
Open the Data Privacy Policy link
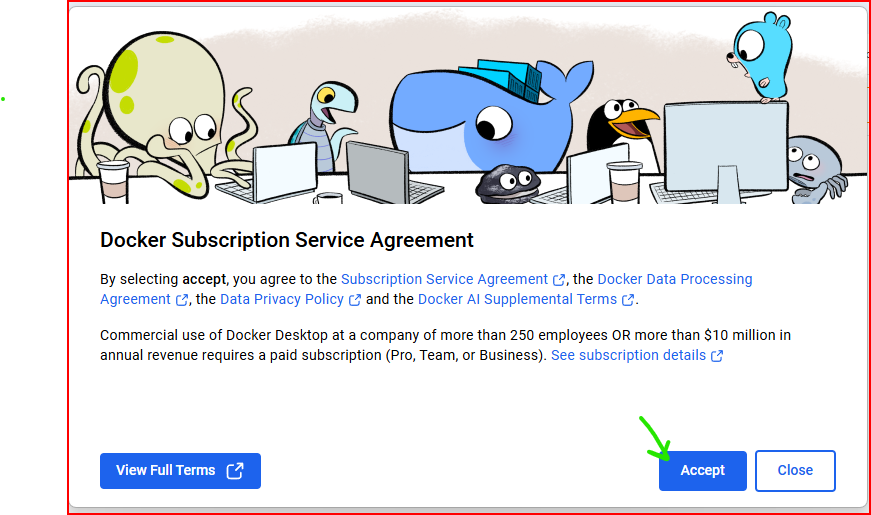pos(282,299)
